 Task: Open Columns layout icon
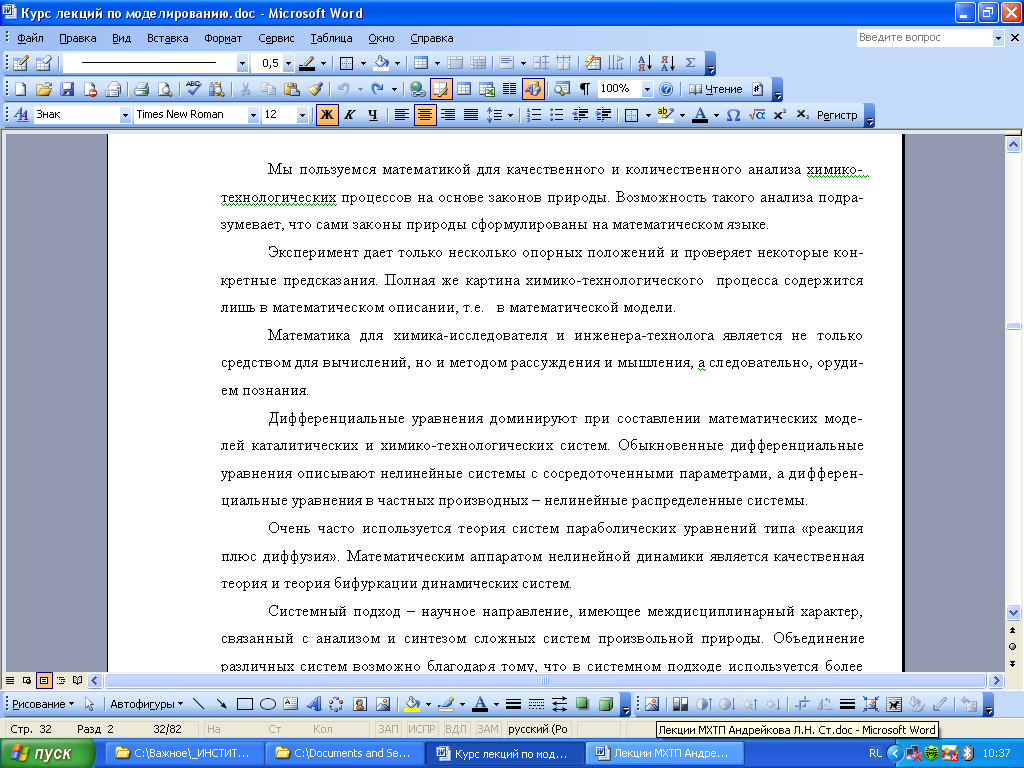(509, 89)
